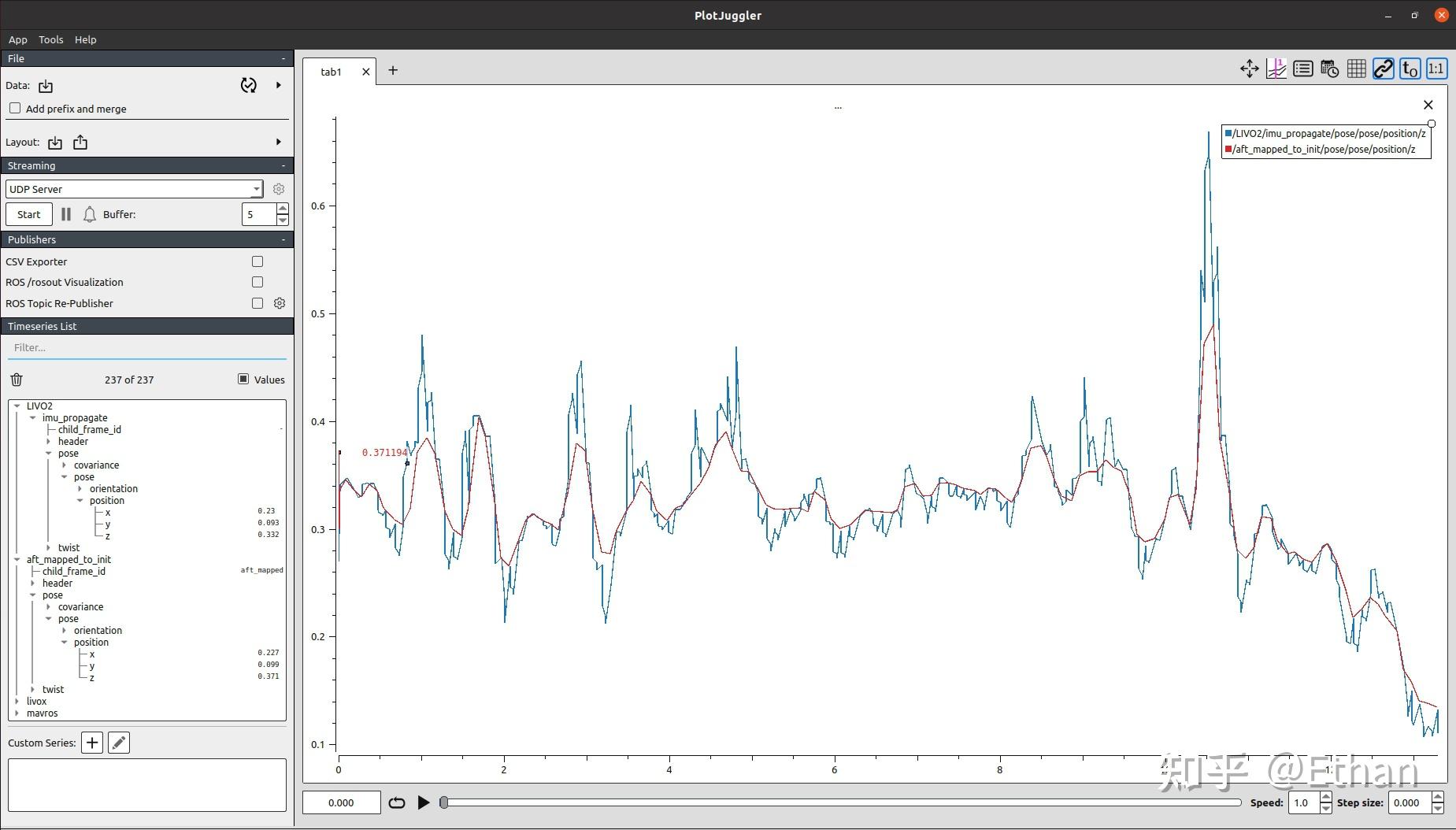Add a new plot tab
This screenshot has width=1456, height=830.
[393, 70]
